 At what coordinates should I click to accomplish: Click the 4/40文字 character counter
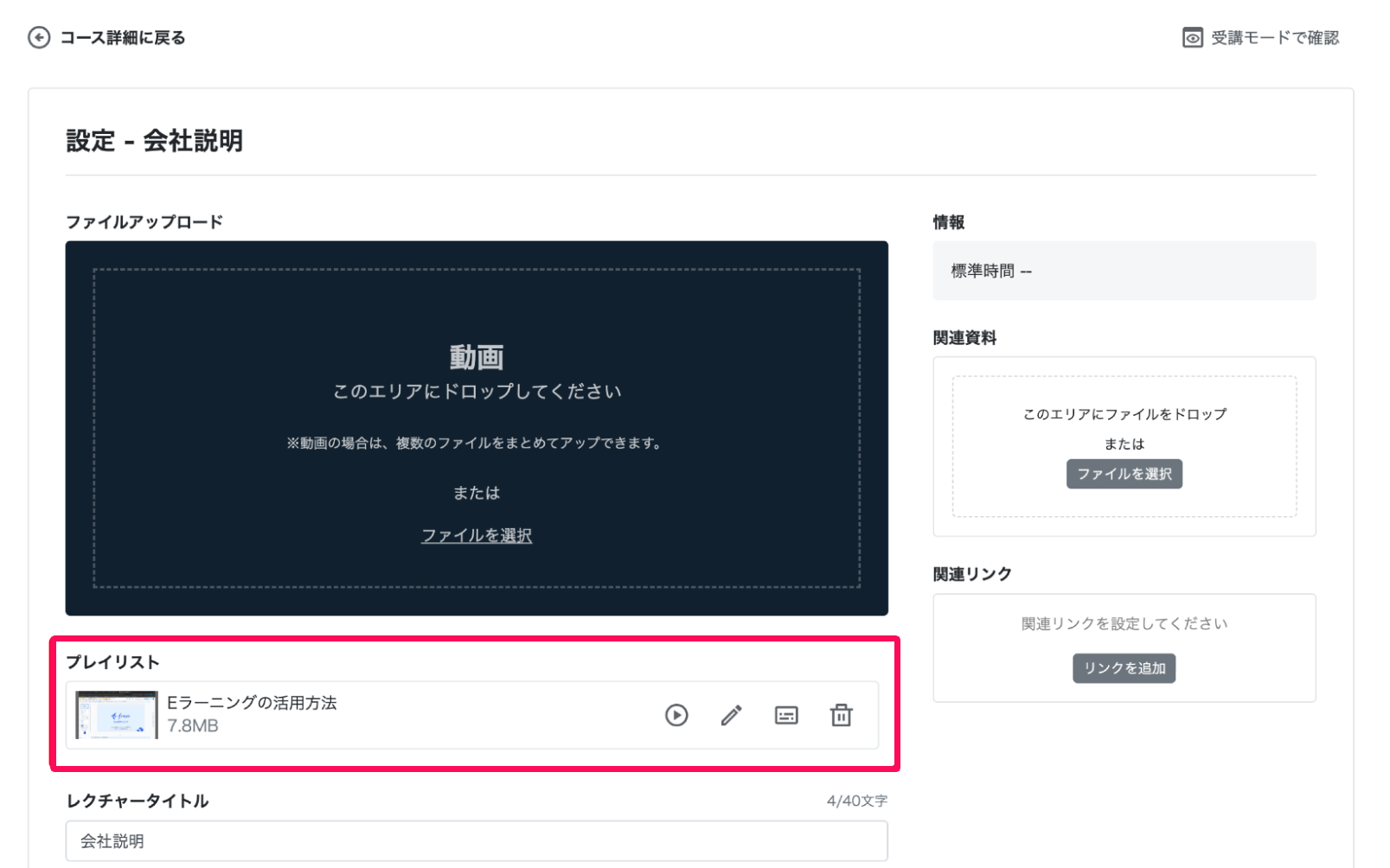856,801
